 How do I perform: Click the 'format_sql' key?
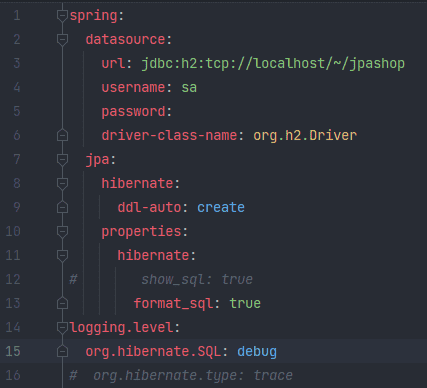[x=173, y=304]
